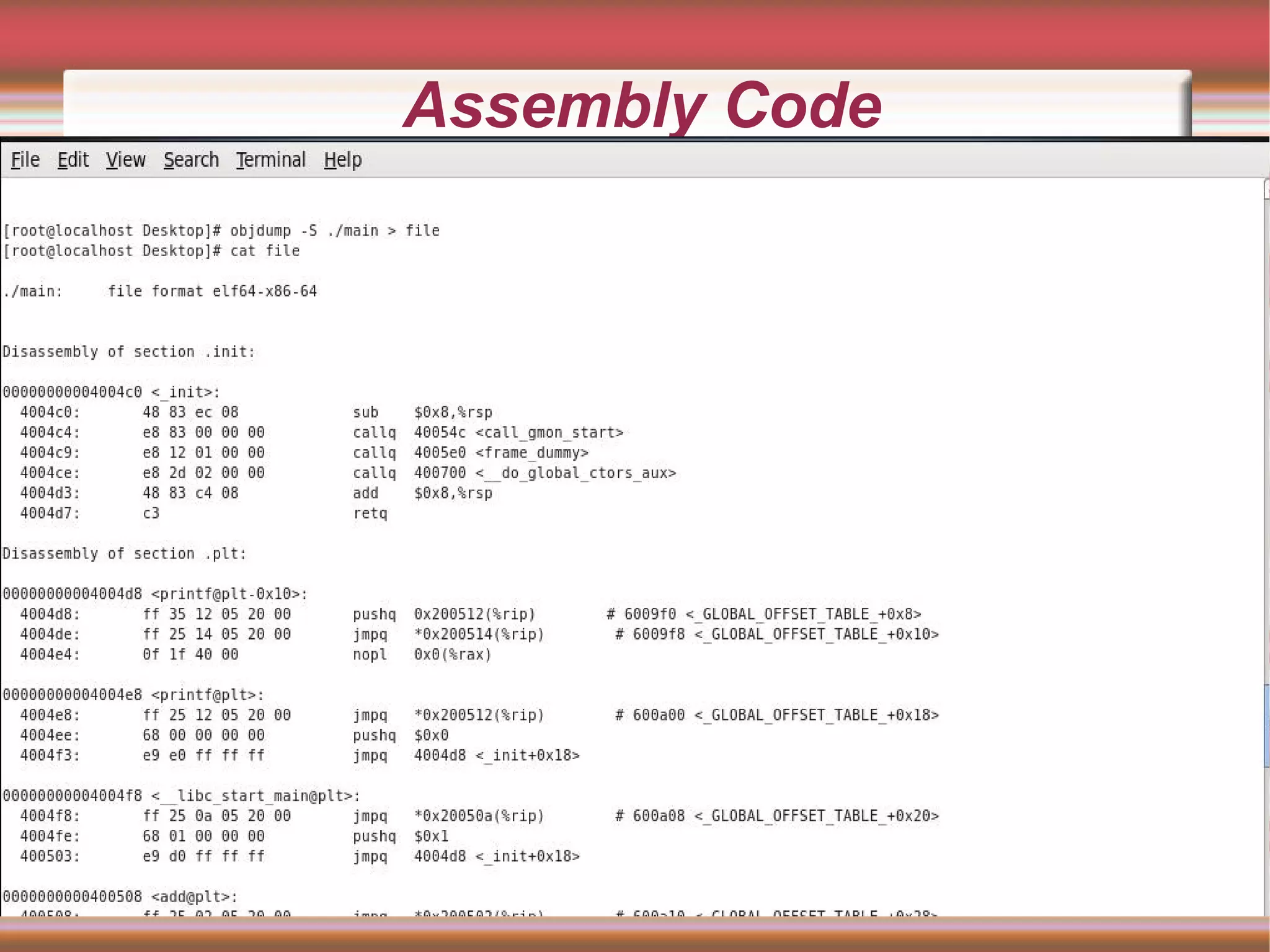
Task: Click the 'jmpq *0x200514(%rip)' instruction
Action: [x=448, y=634]
